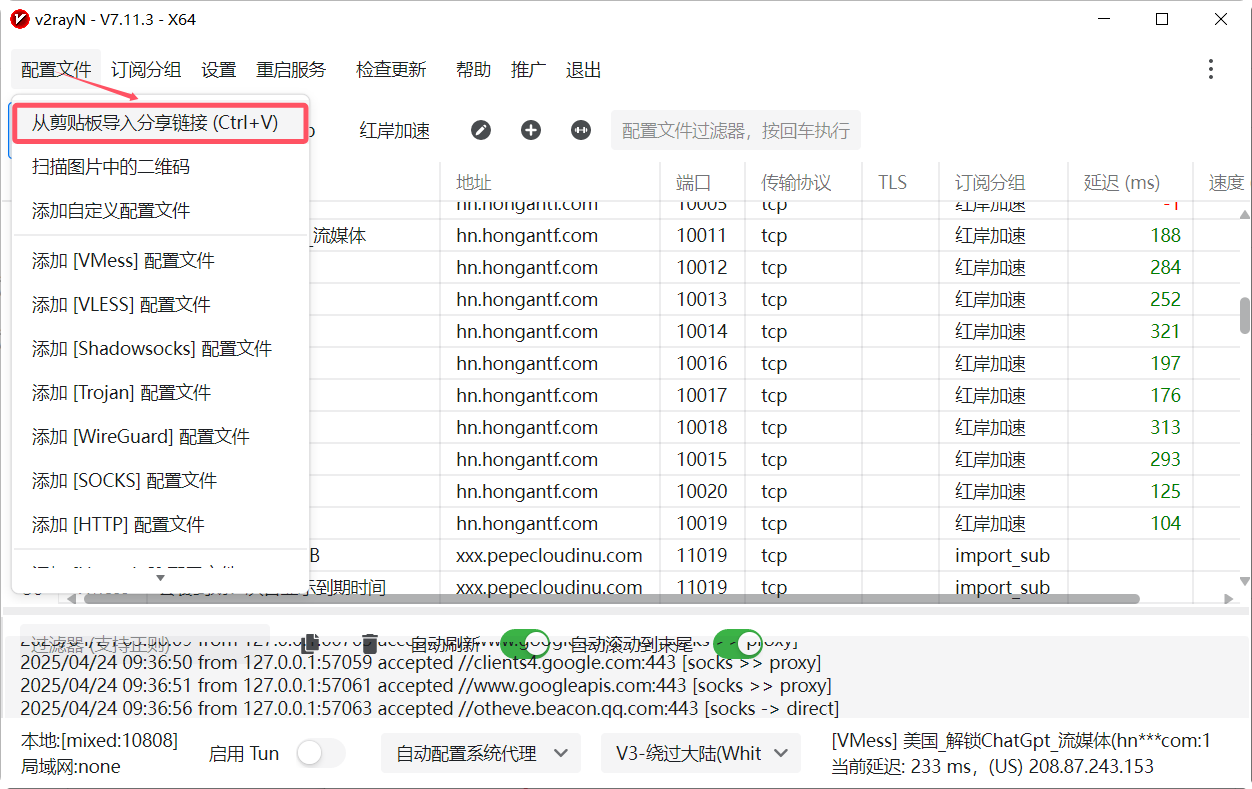Click the copy log icon
1252x789 pixels.
310,643
